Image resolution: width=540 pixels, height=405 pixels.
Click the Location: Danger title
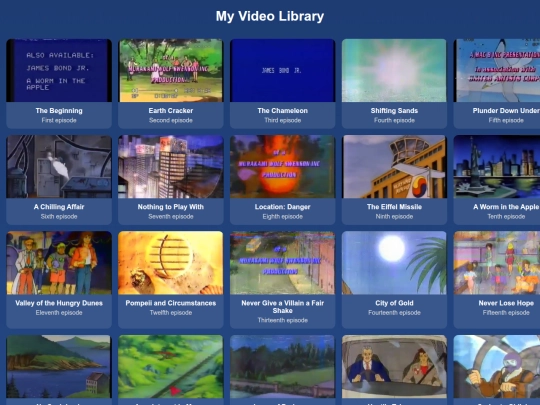click(x=282, y=207)
